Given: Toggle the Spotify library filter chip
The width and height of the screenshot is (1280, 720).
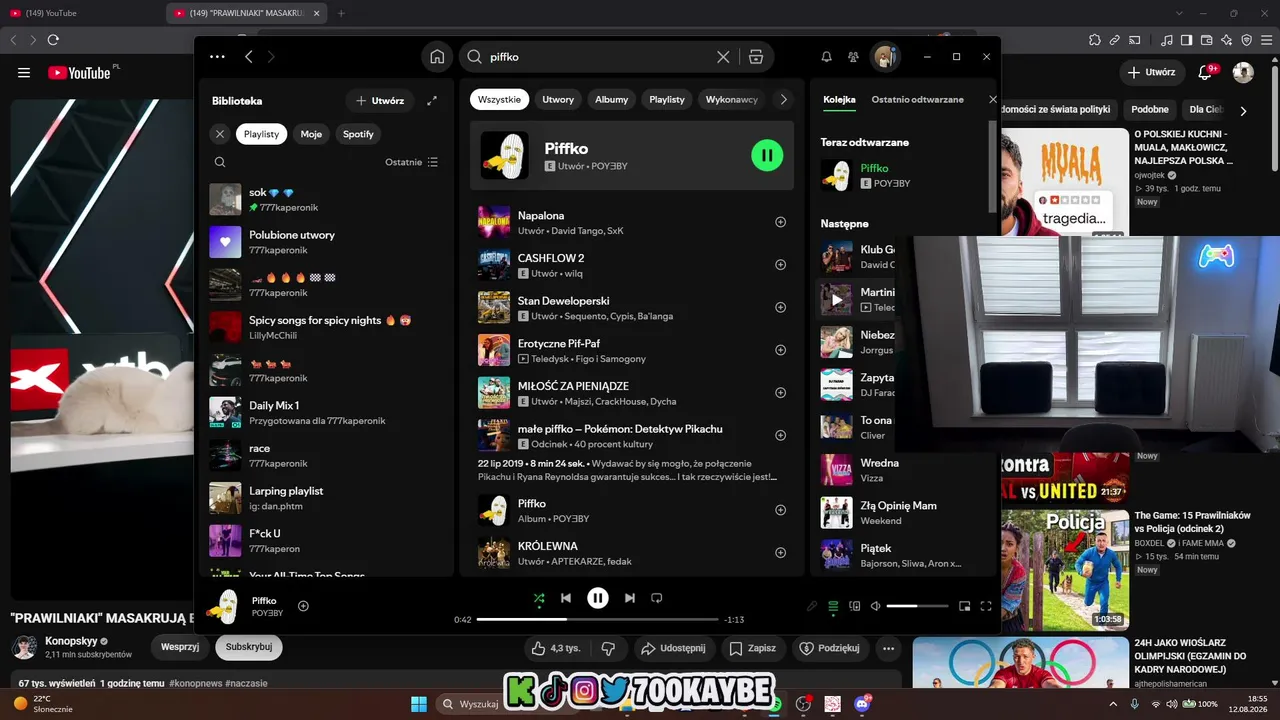Looking at the screenshot, I should 358,134.
